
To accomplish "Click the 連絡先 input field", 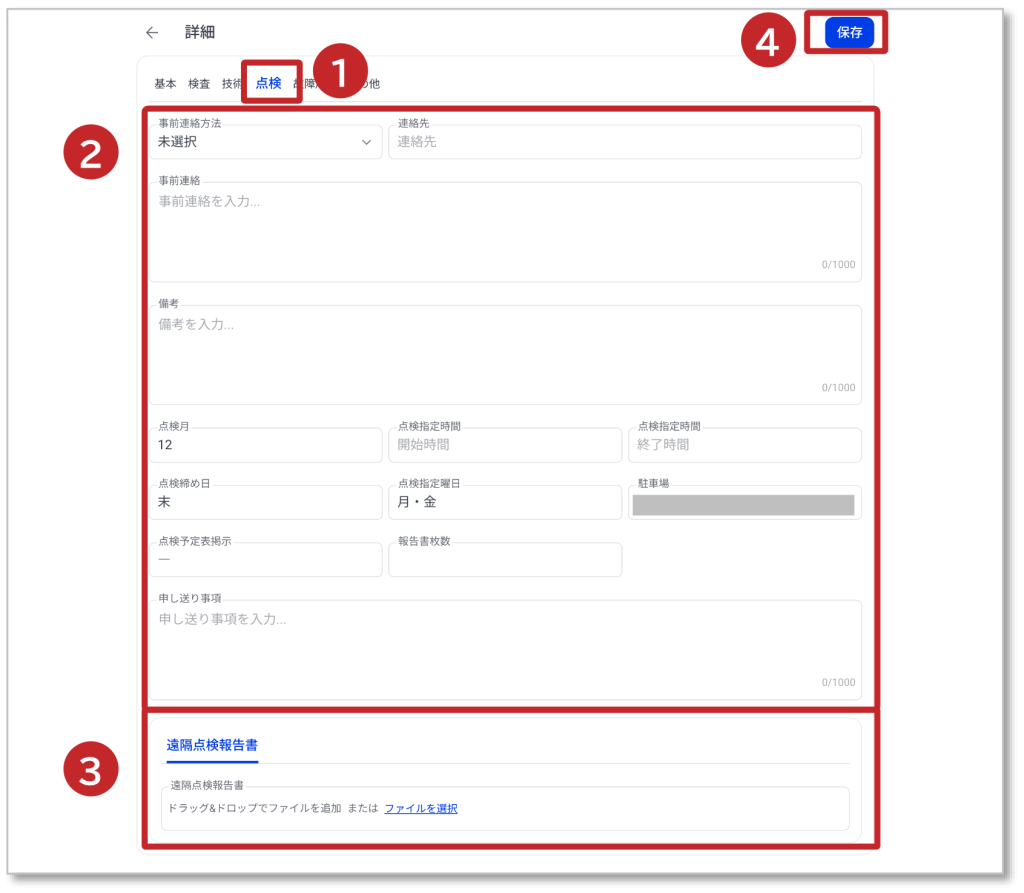I will [x=624, y=142].
